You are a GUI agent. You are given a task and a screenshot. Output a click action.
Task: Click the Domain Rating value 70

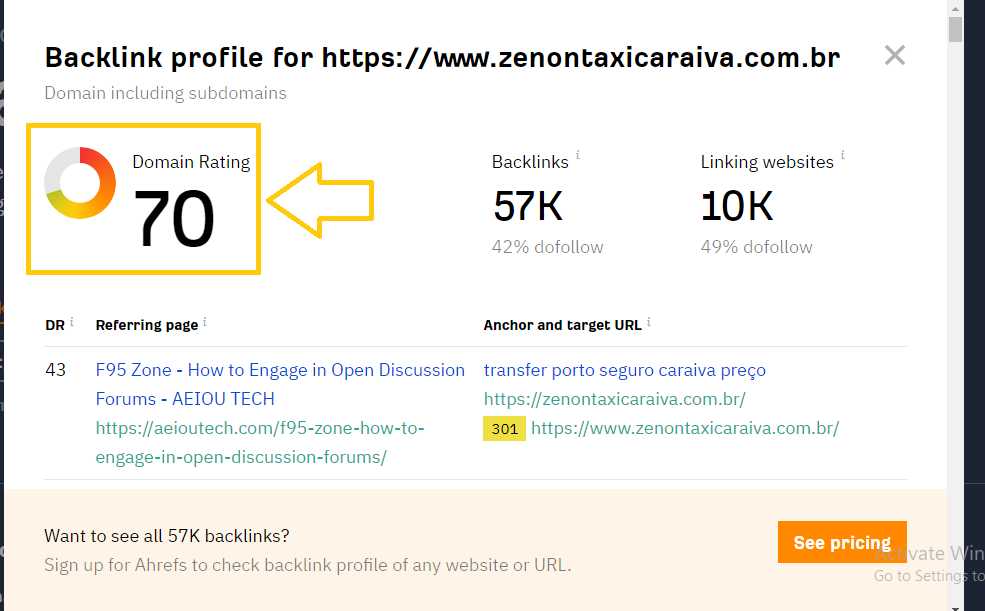[x=174, y=219]
